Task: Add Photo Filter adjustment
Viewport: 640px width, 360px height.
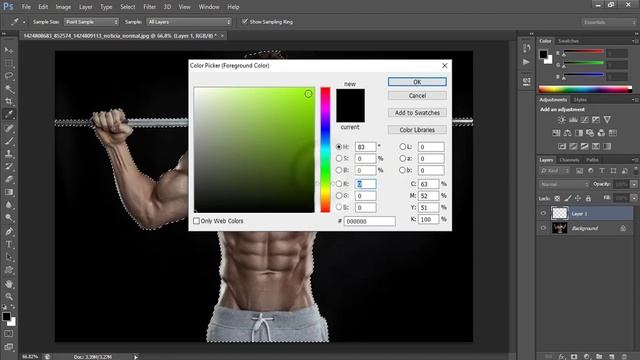Action: [x=590, y=133]
